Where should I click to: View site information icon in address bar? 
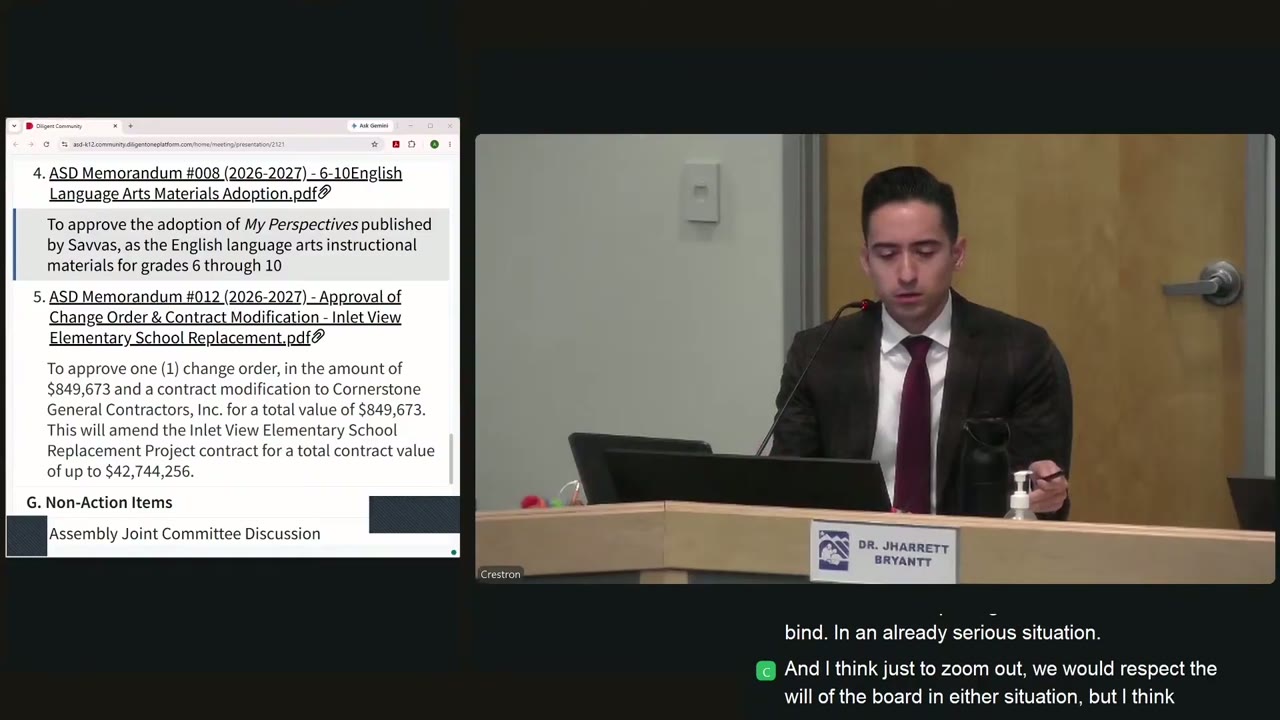(64, 144)
